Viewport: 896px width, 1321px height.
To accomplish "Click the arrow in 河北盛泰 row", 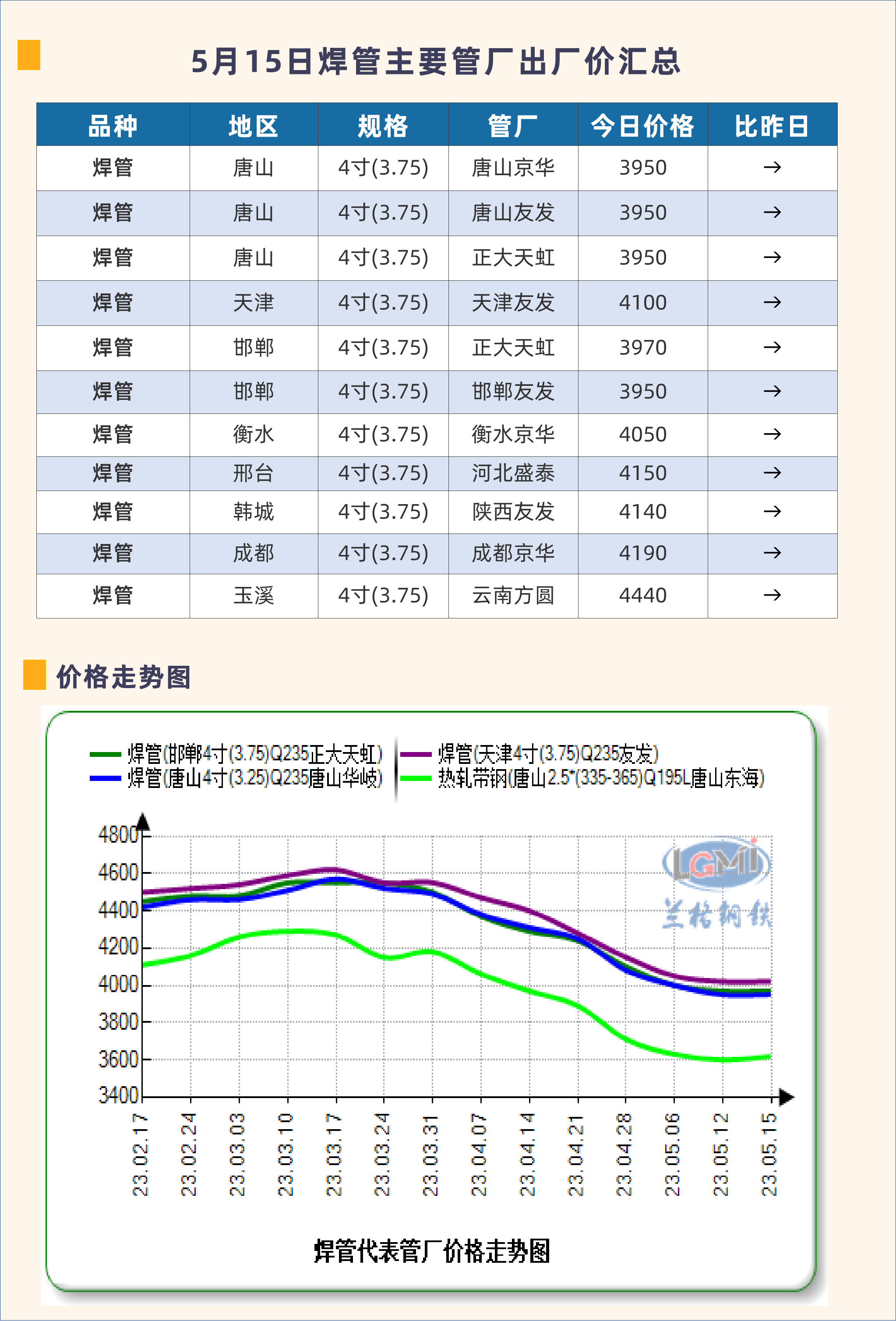I will (x=772, y=473).
